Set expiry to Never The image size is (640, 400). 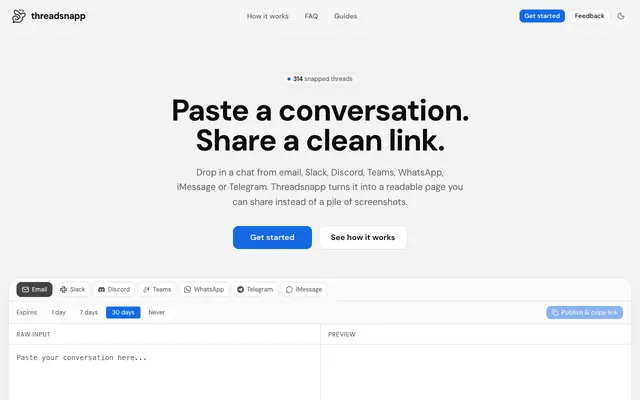[157, 312]
